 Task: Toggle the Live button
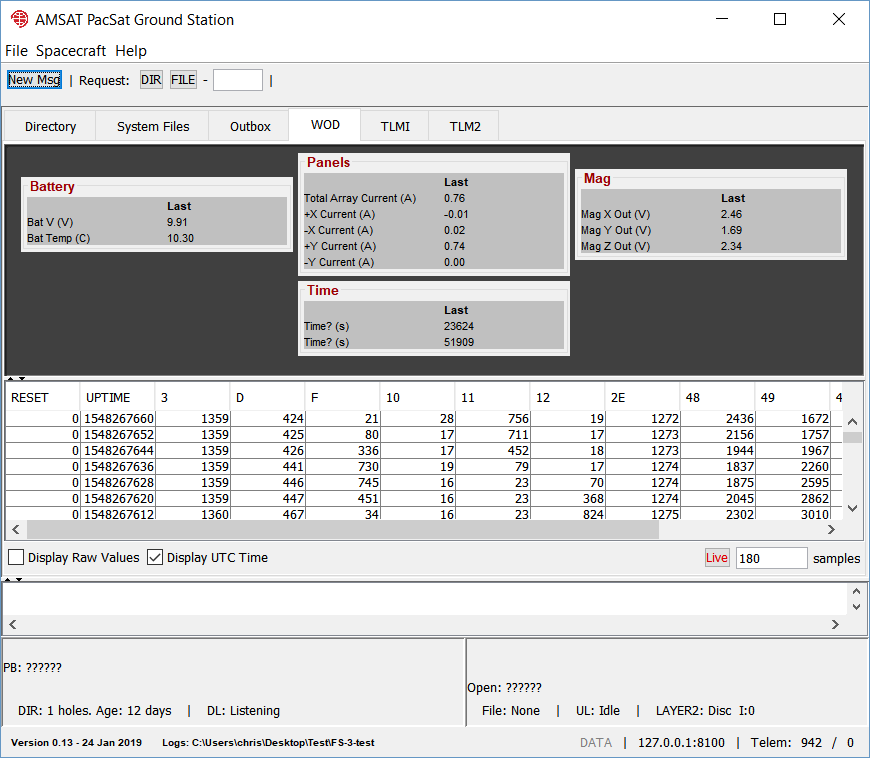[x=717, y=558]
